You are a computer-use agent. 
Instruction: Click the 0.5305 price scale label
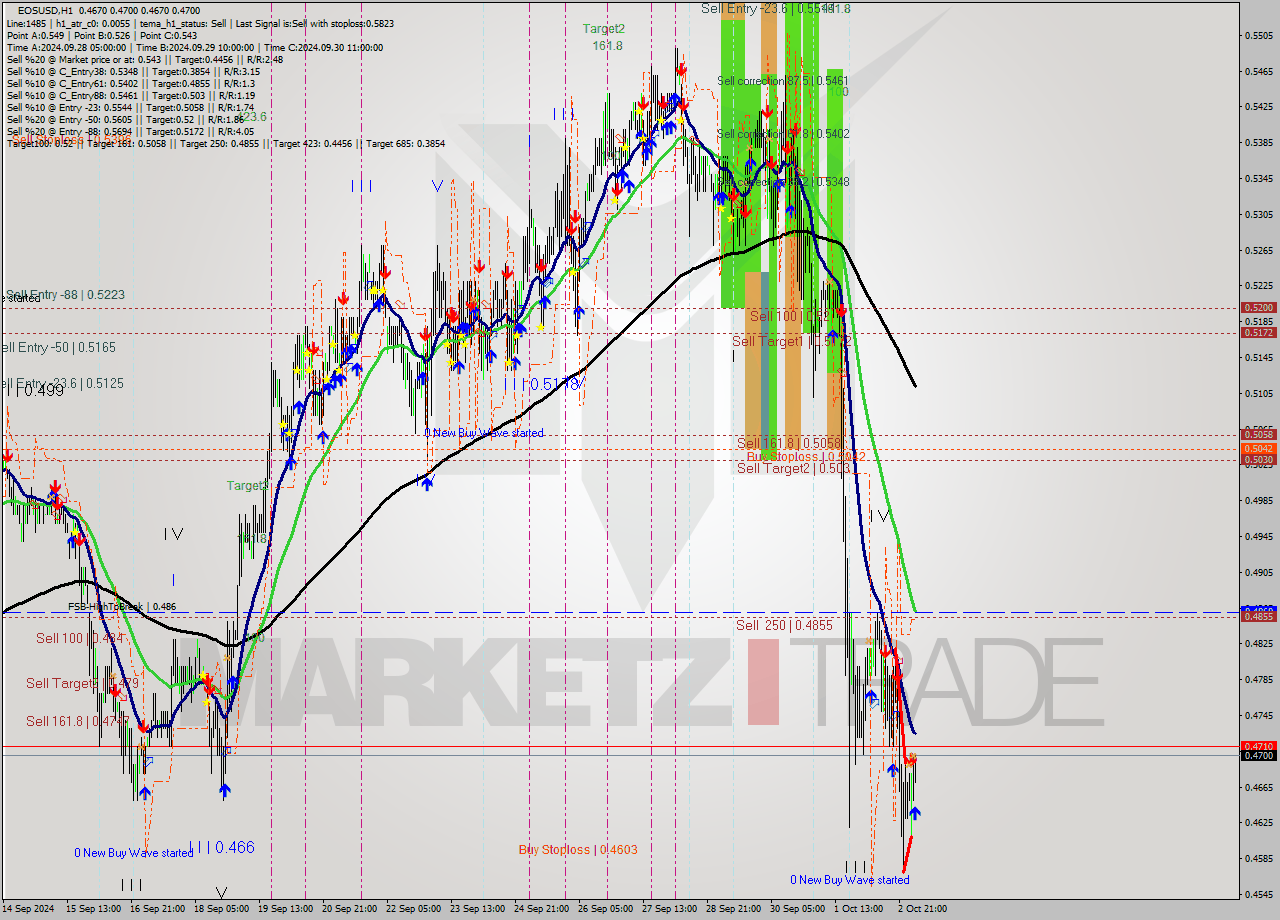(x=1257, y=214)
